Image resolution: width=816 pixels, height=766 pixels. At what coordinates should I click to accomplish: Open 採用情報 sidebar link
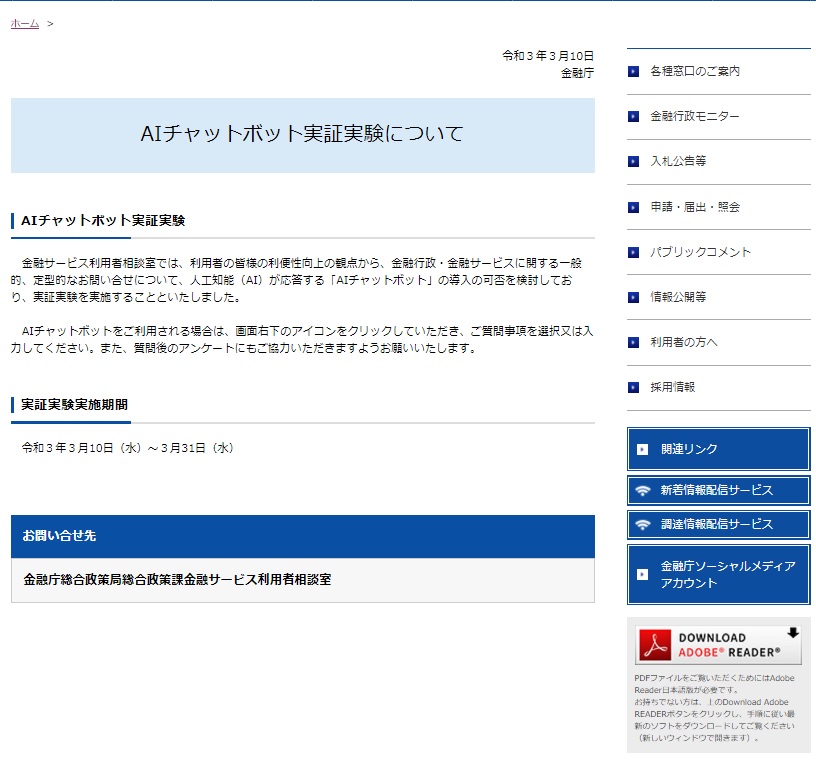point(672,387)
